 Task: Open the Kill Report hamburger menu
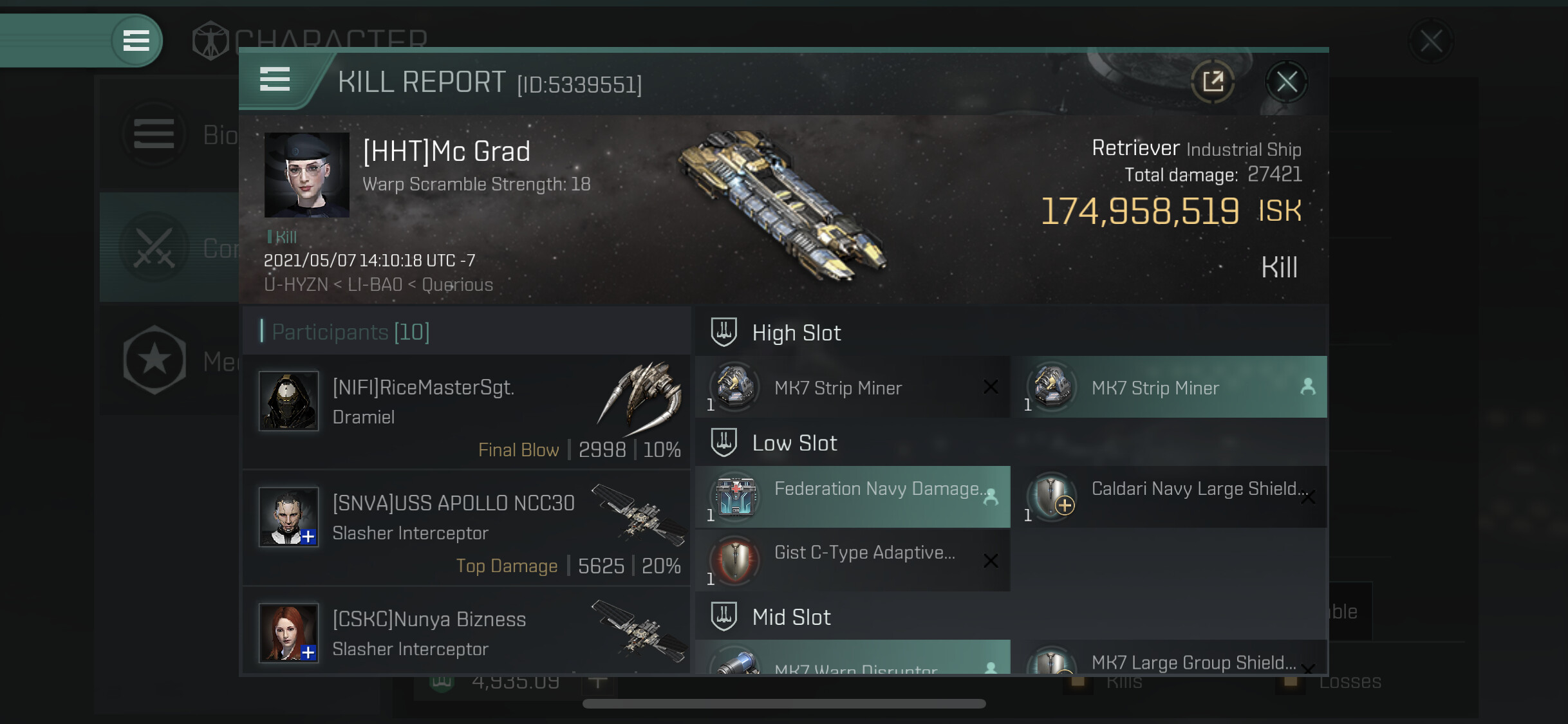275,80
